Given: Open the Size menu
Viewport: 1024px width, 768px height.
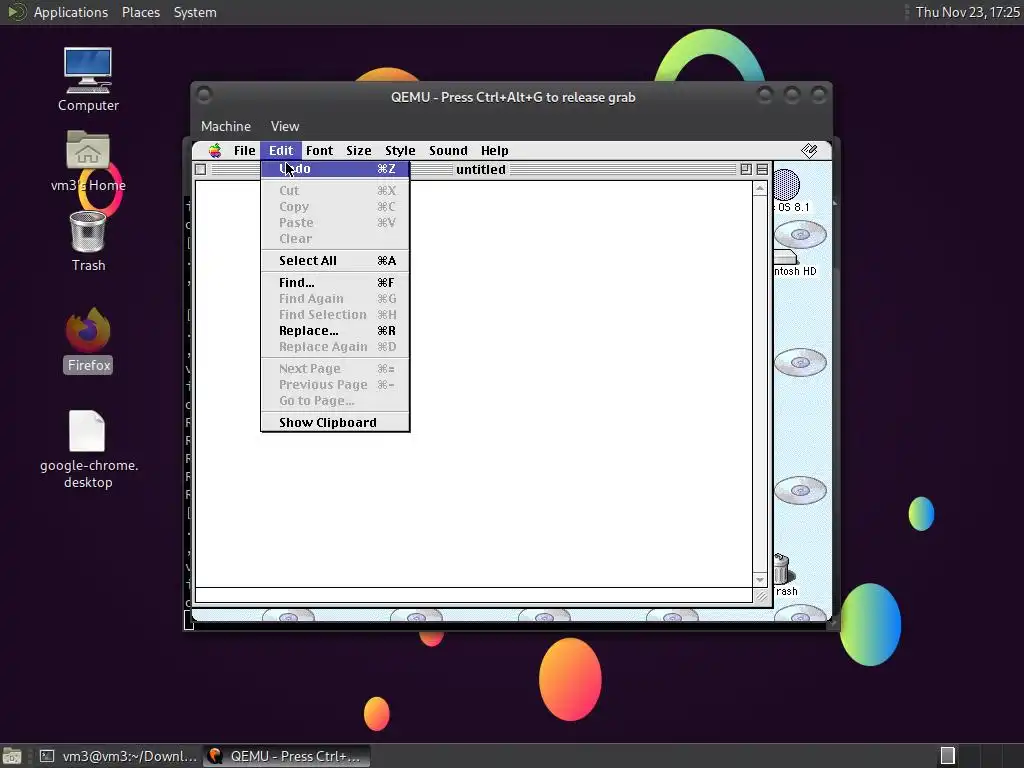Looking at the screenshot, I should point(359,151).
